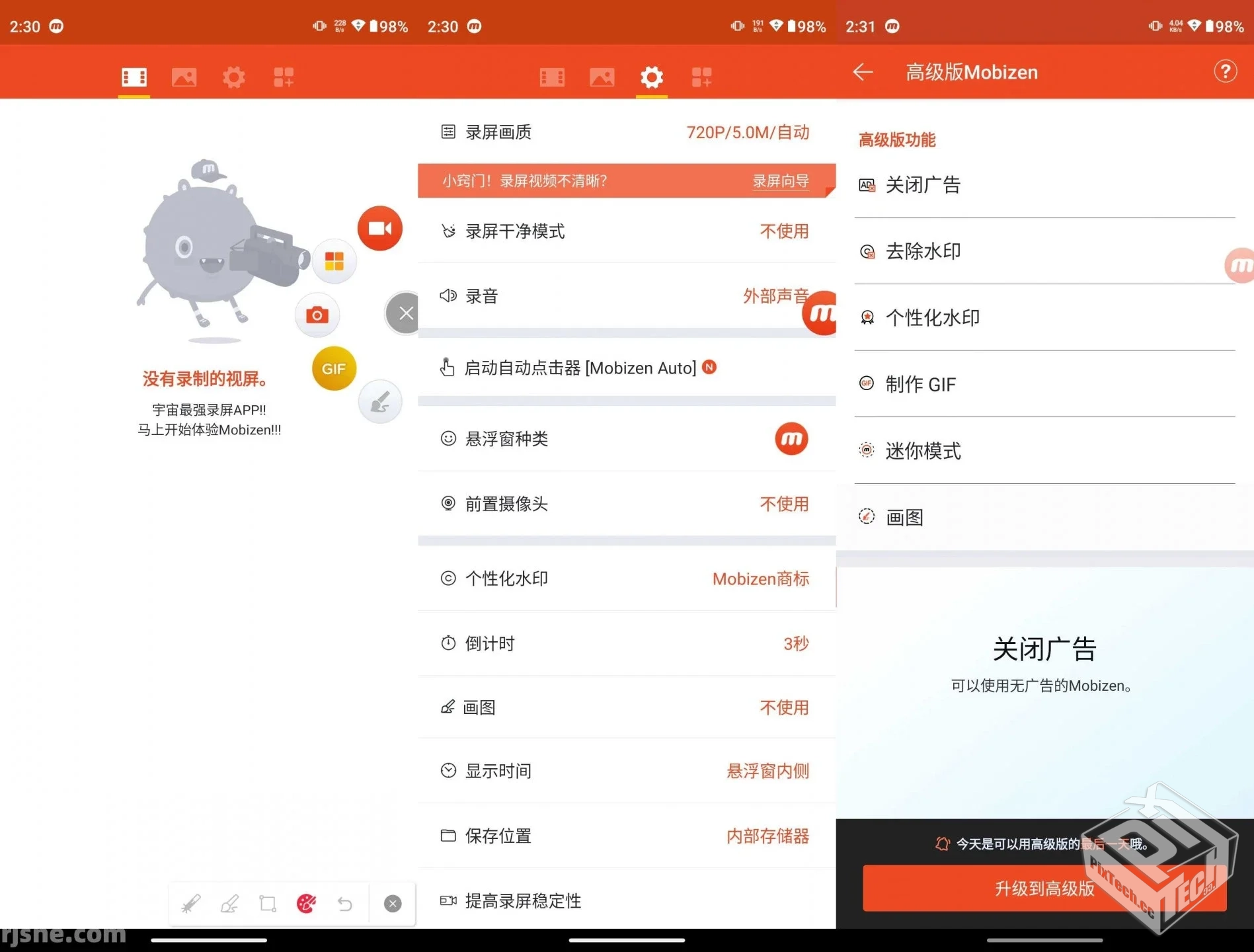Switch to the video list tab
Viewport: 1254px width, 952px height.
(x=134, y=77)
